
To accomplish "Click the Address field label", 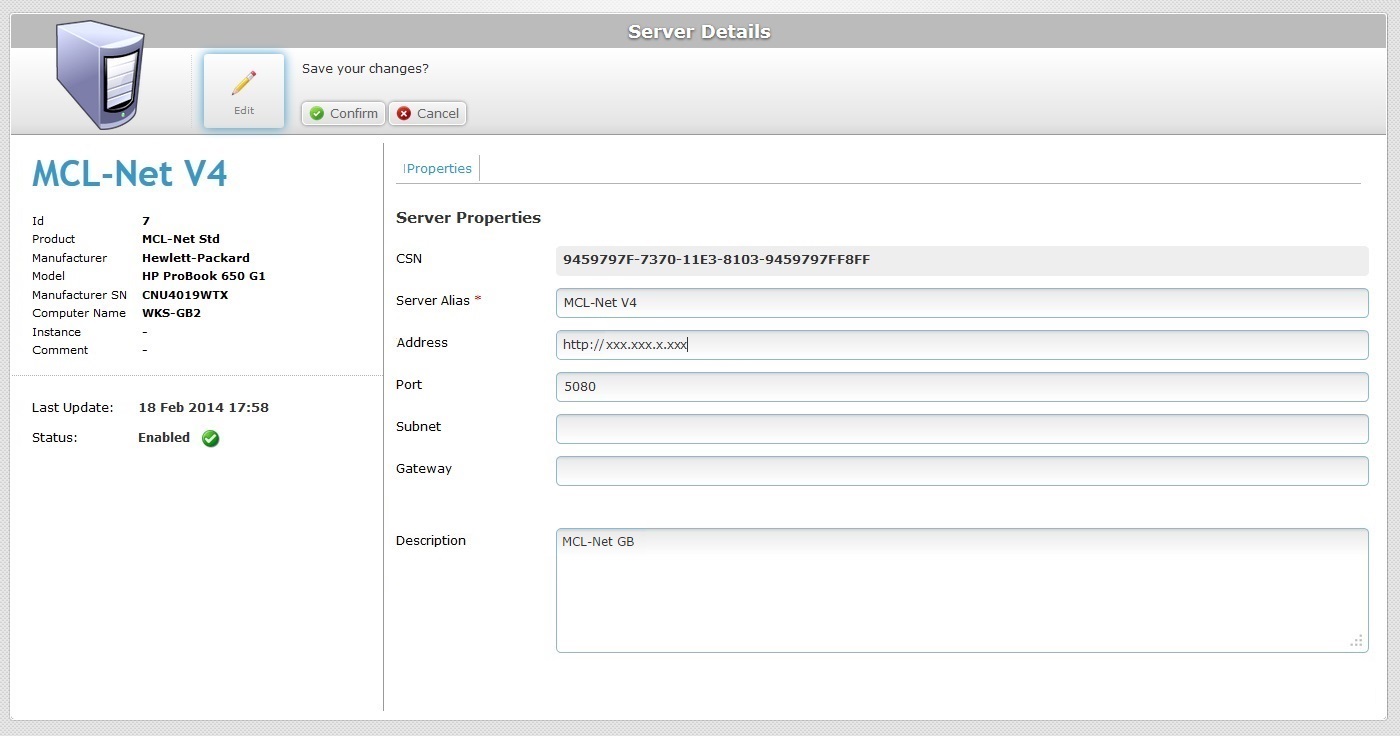I will [422, 343].
